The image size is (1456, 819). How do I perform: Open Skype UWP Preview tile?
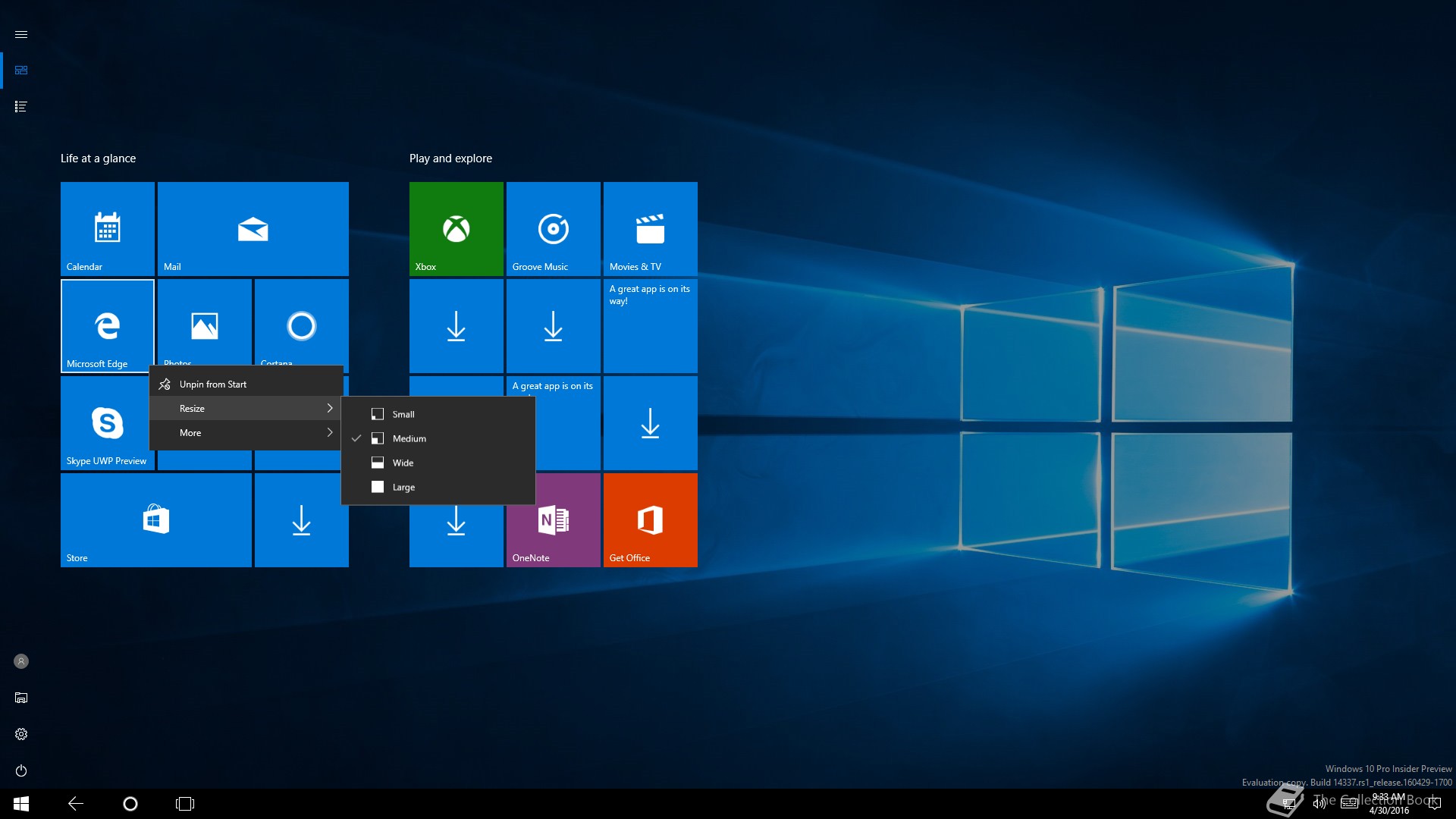pyautogui.click(x=106, y=422)
